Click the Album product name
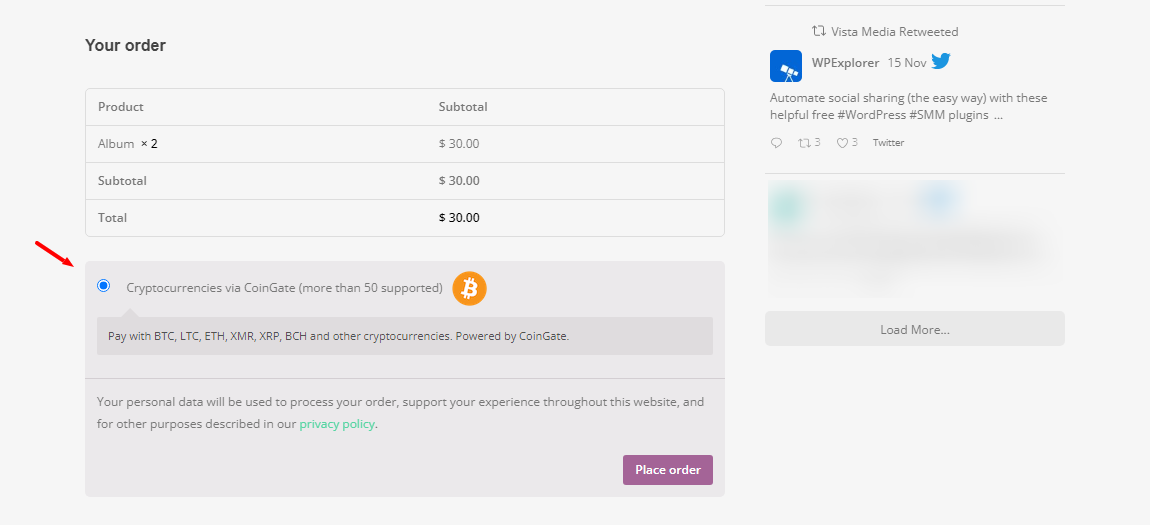The image size is (1150, 525). (x=116, y=144)
